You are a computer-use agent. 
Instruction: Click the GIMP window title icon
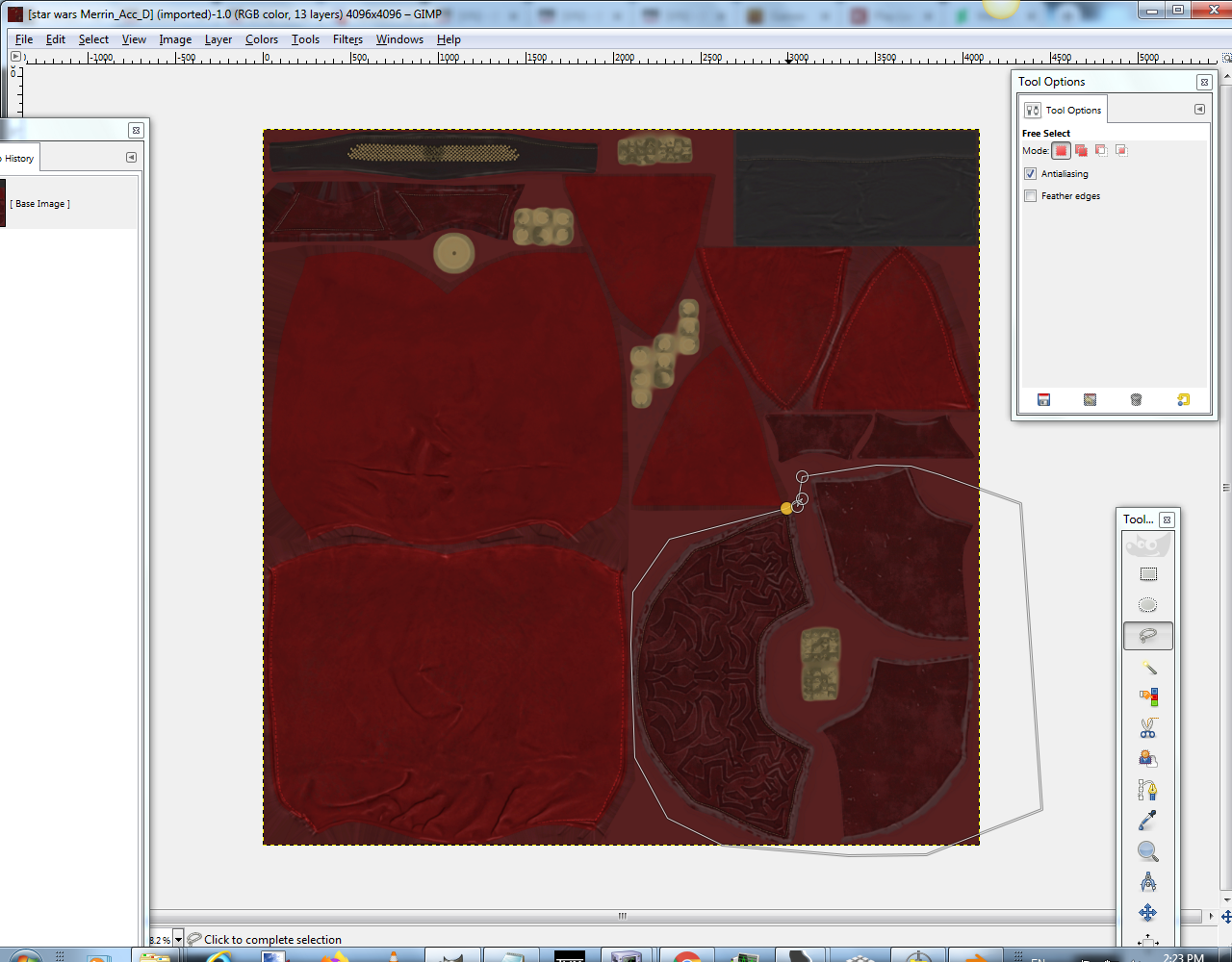[15, 13]
